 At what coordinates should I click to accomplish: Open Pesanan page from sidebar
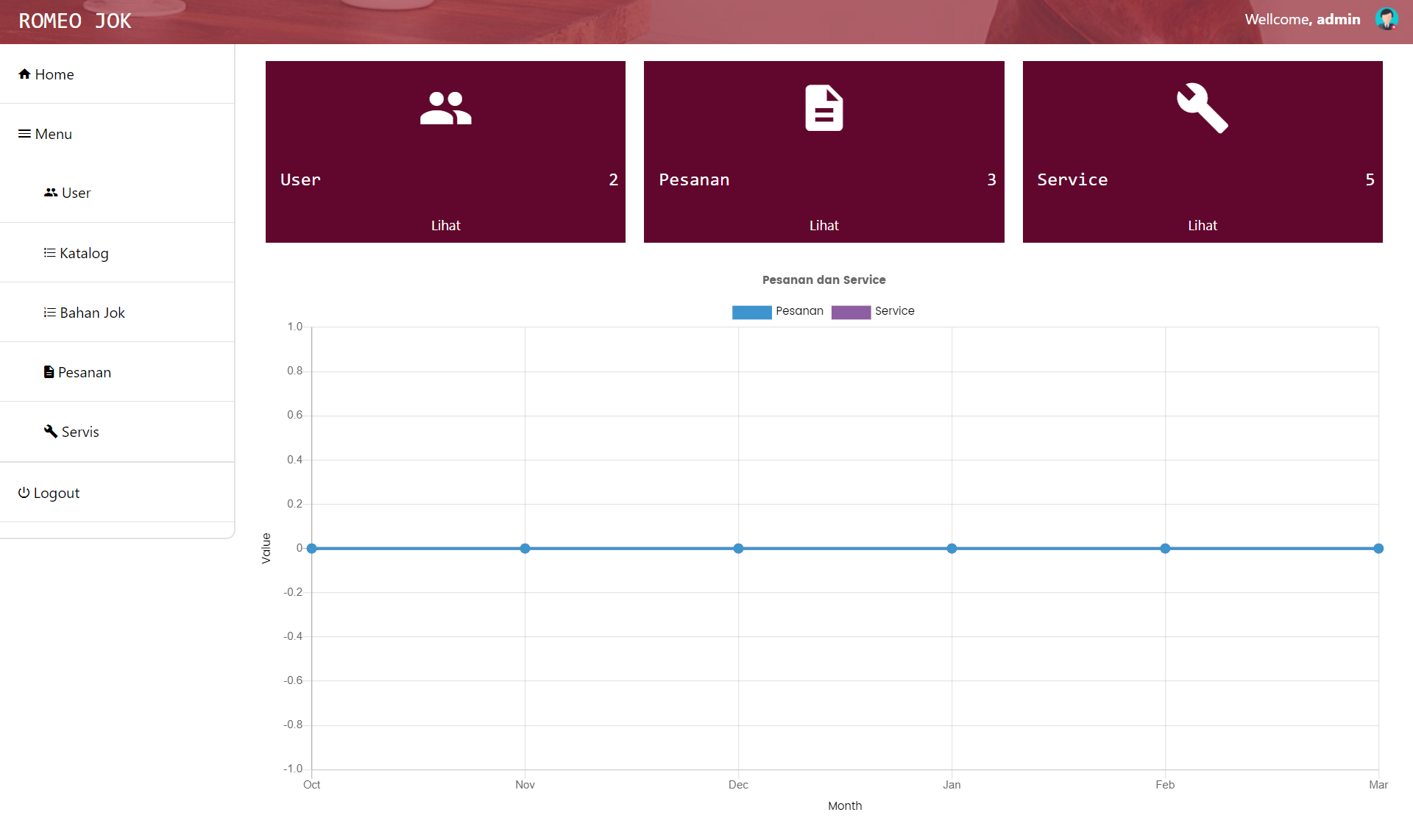click(x=84, y=372)
